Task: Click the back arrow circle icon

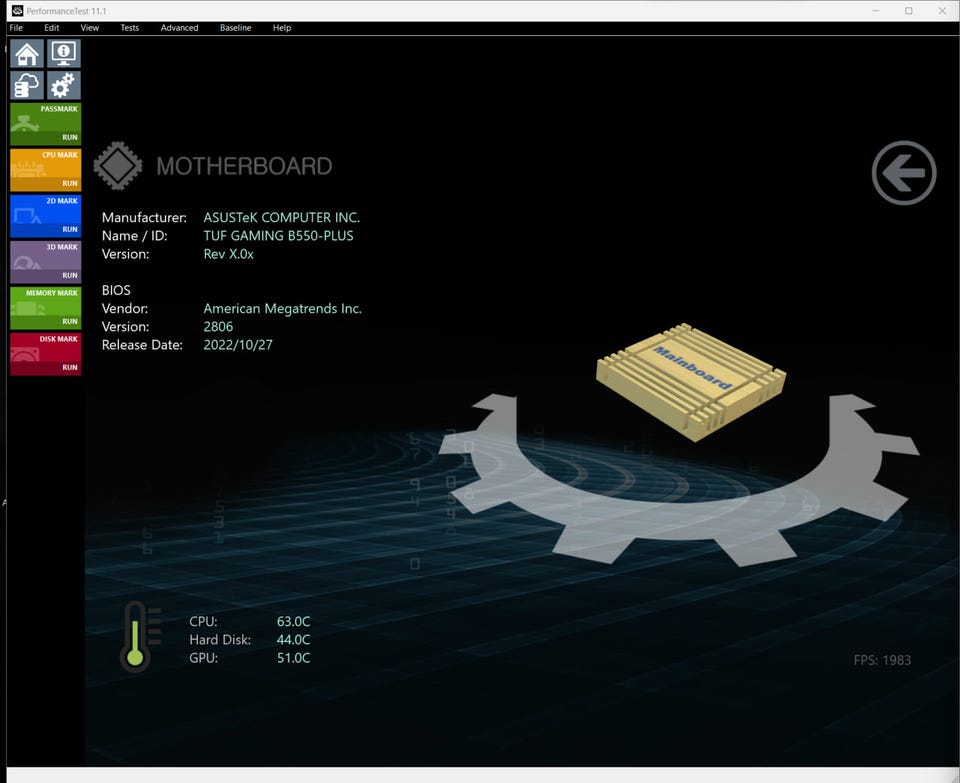Action: pyautogui.click(x=903, y=174)
